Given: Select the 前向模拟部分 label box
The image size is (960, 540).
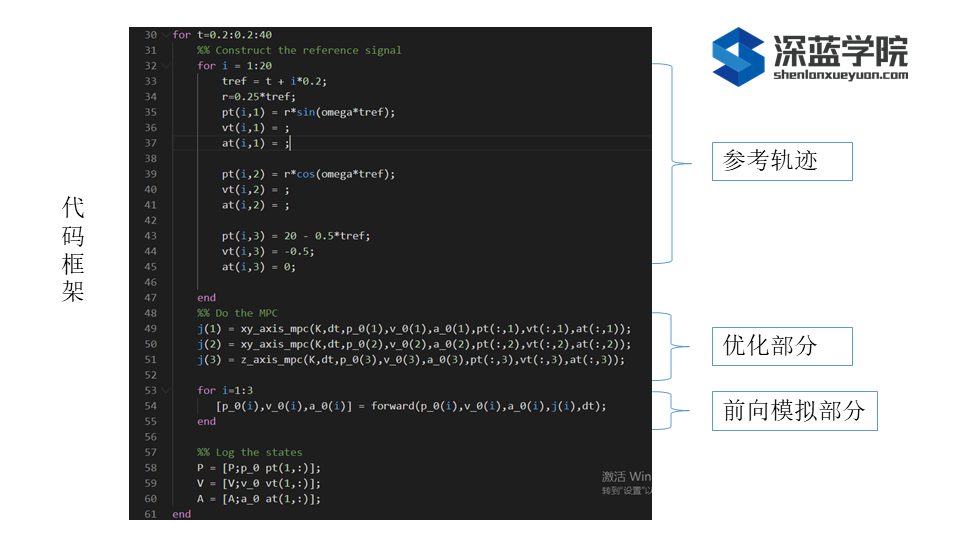Looking at the screenshot, I should coord(794,410).
